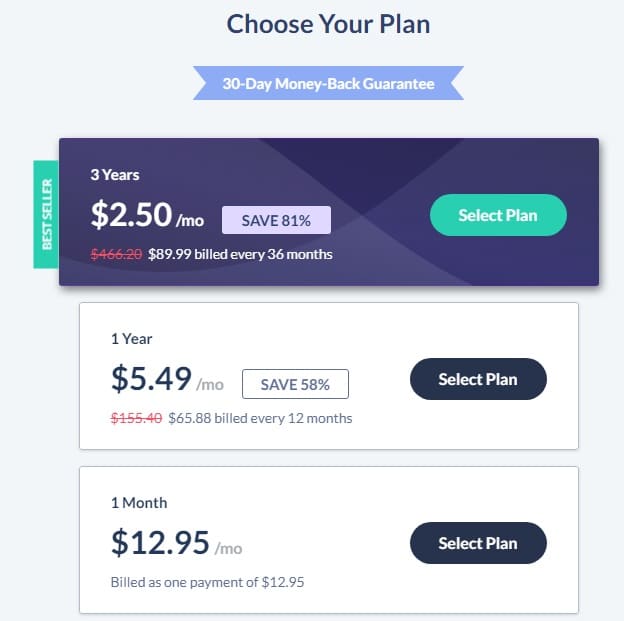Select the 3 Years plan button
This screenshot has width=624, height=621.
coord(498,215)
